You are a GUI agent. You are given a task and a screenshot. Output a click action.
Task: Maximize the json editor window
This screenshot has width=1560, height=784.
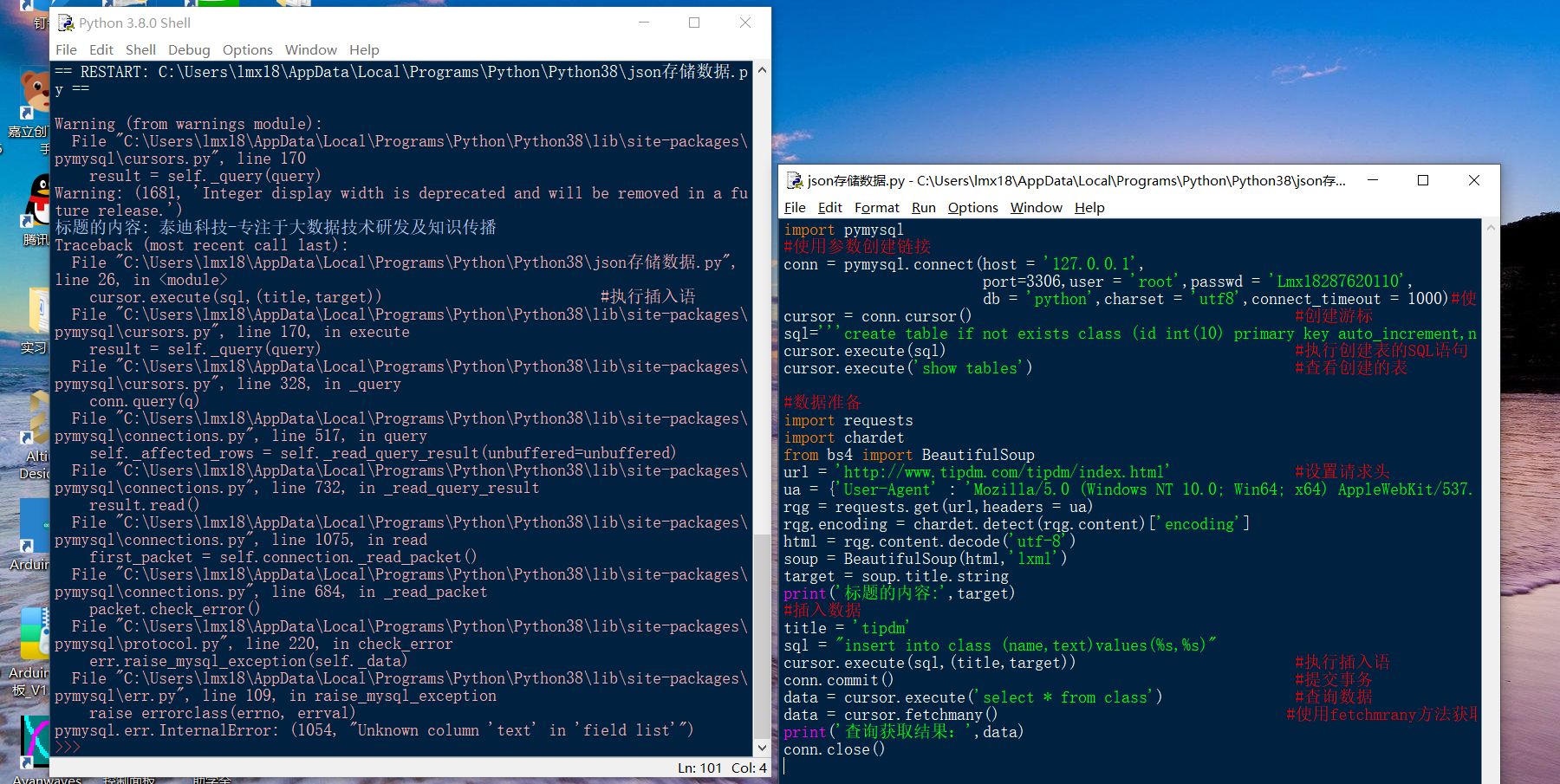click(1423, 180)
